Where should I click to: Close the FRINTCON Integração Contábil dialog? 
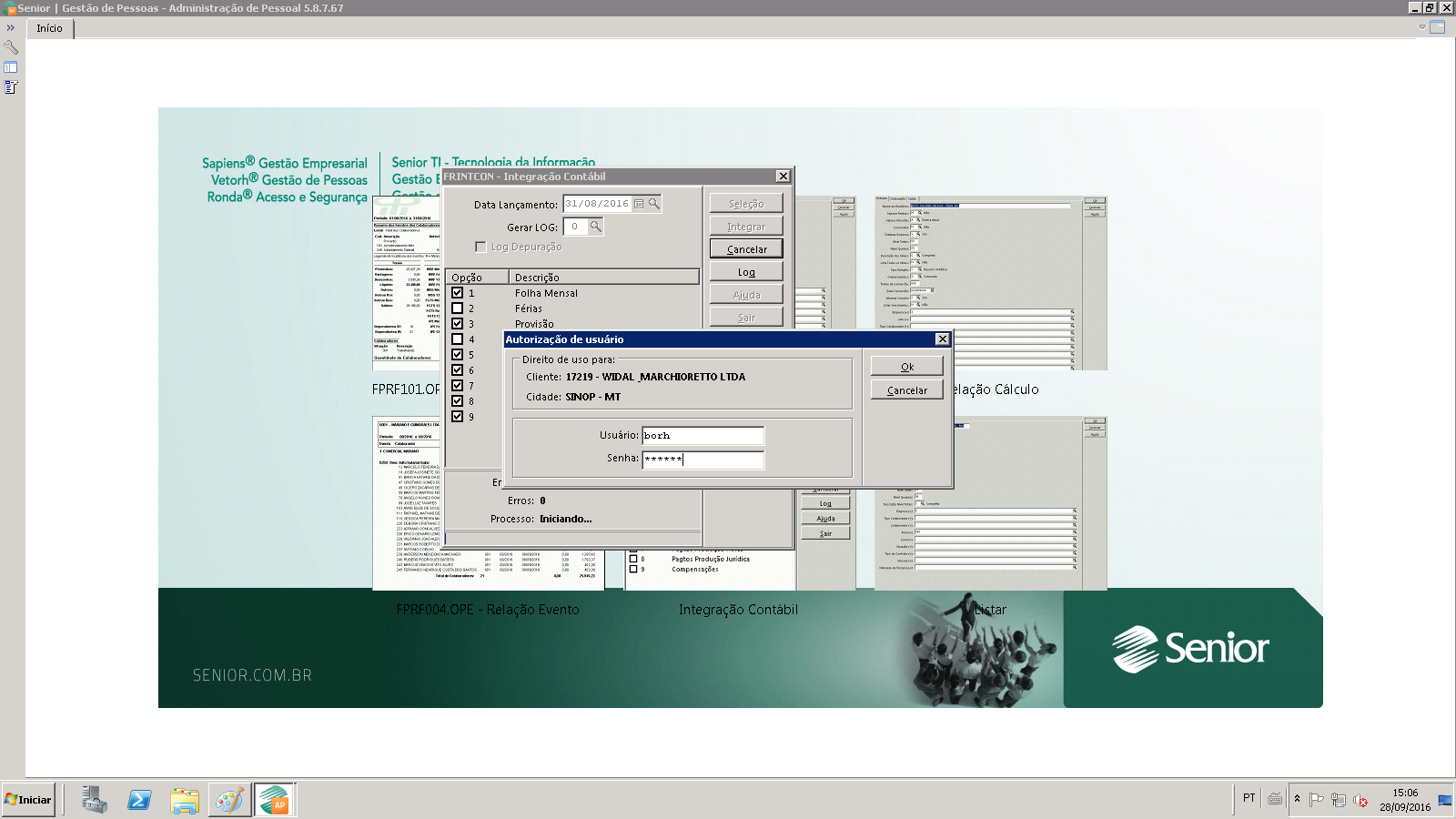click(x=783, y=177)
